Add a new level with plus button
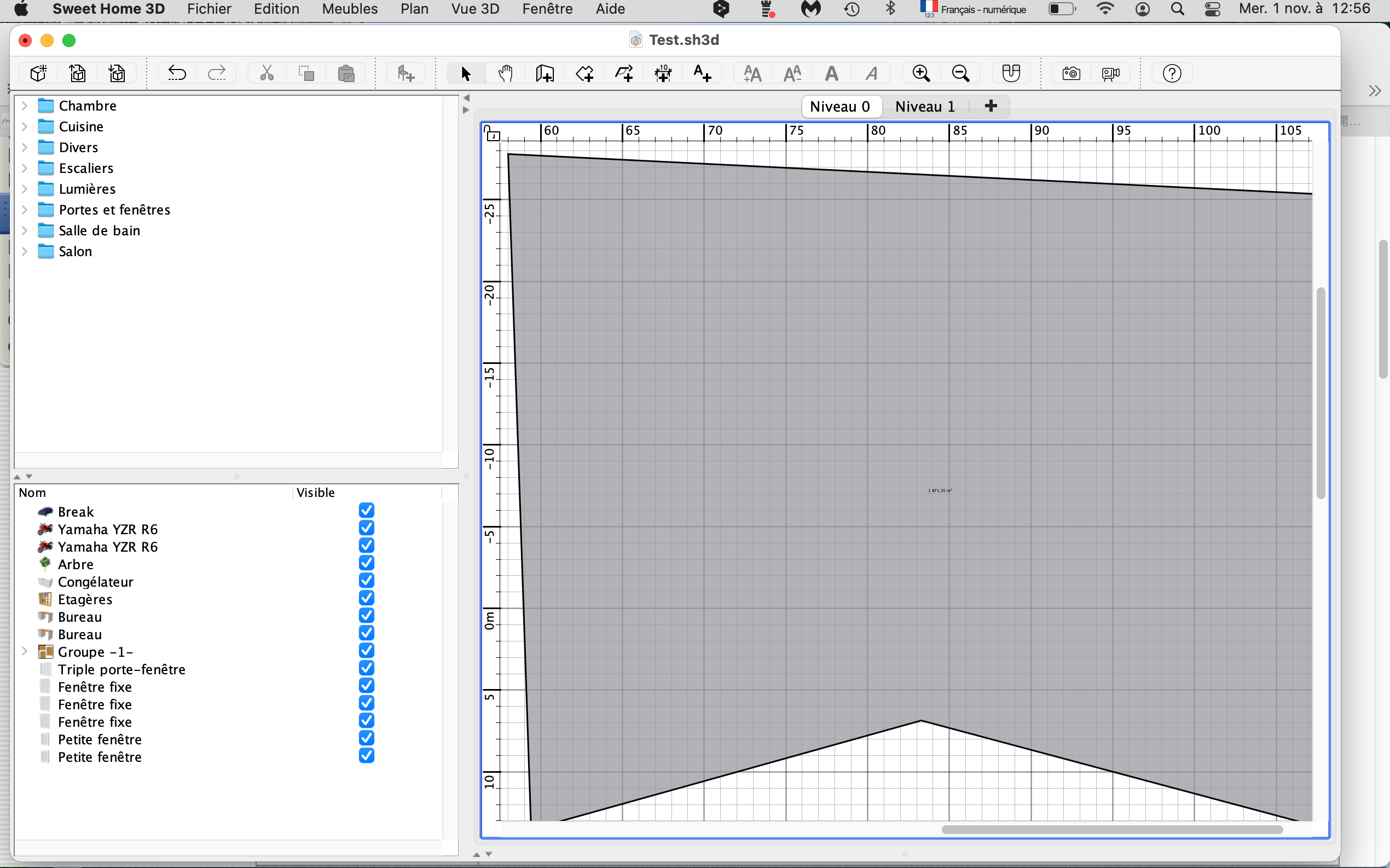1390x868 pixels. pyautogui.click(x=990, y=106)
